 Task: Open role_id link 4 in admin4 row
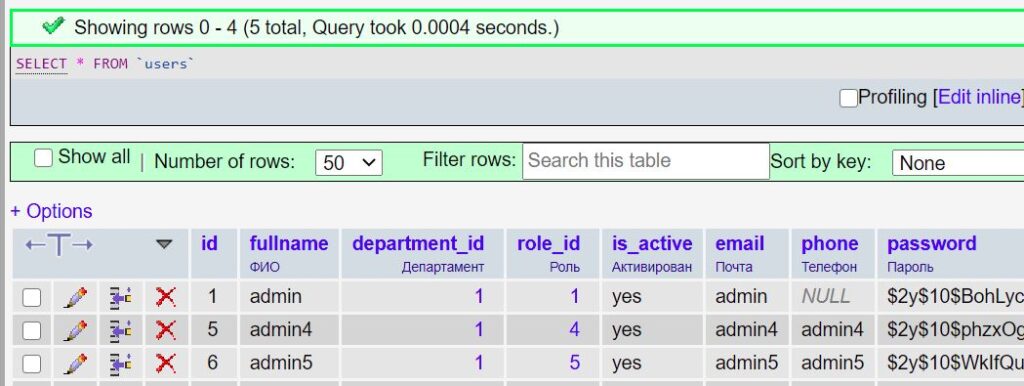pyautogui.click(x=574, y=329)
